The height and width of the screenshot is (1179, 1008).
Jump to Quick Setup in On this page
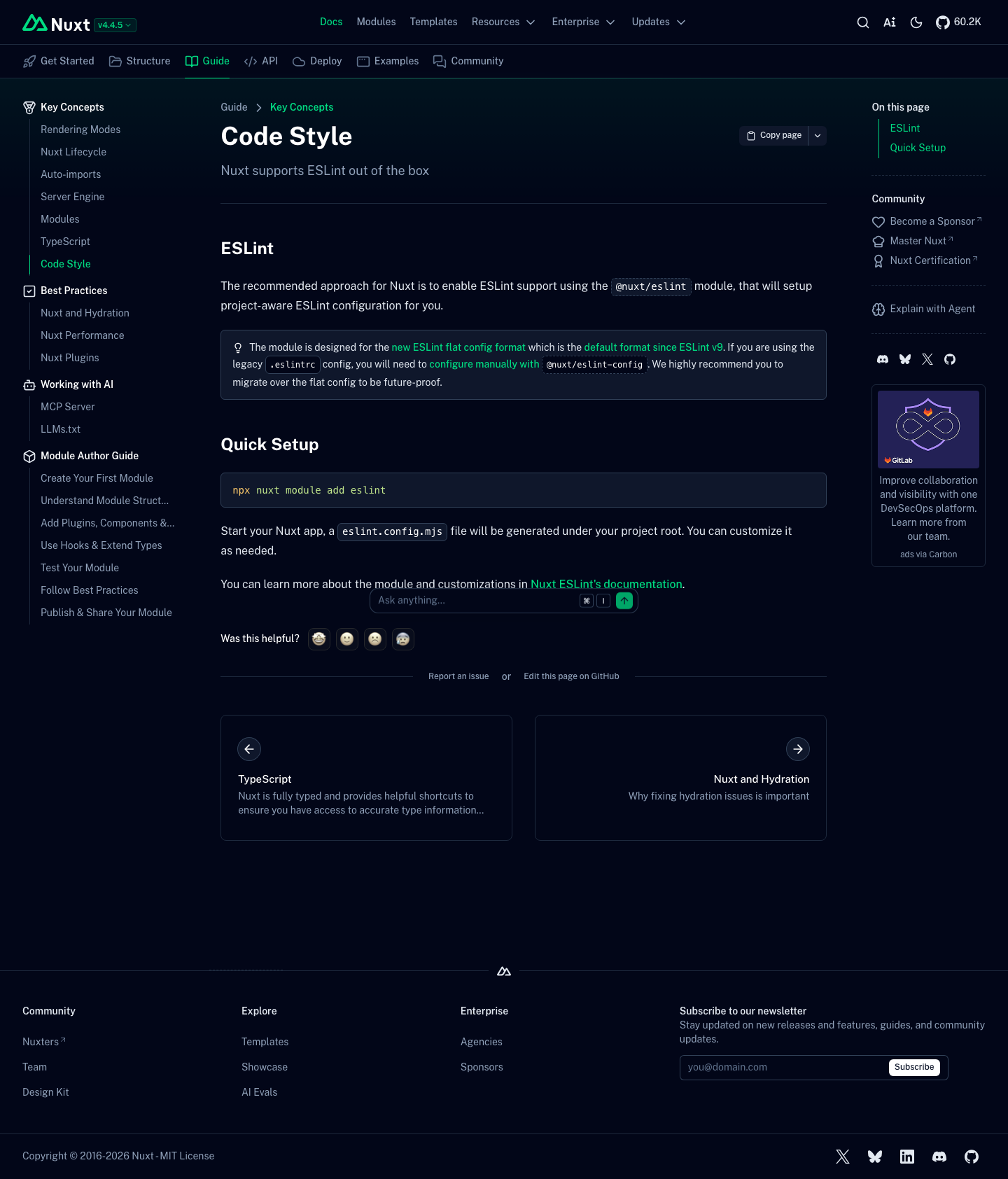tap(918, 148)
